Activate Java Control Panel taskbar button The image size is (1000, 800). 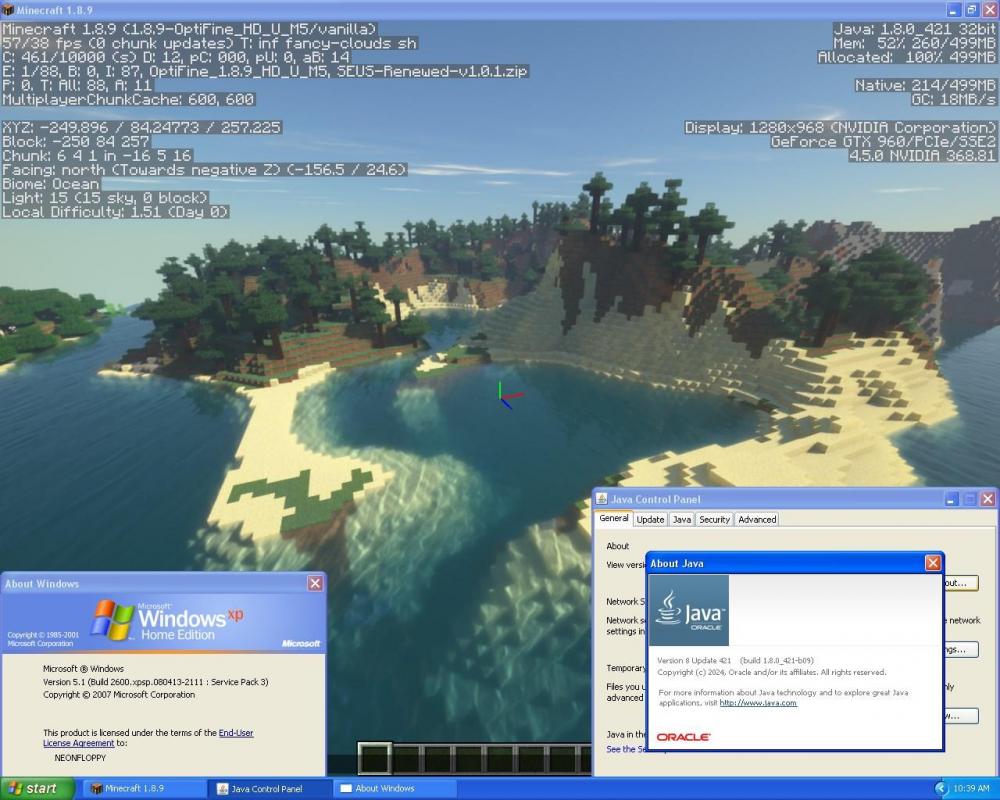pos(270,789)
